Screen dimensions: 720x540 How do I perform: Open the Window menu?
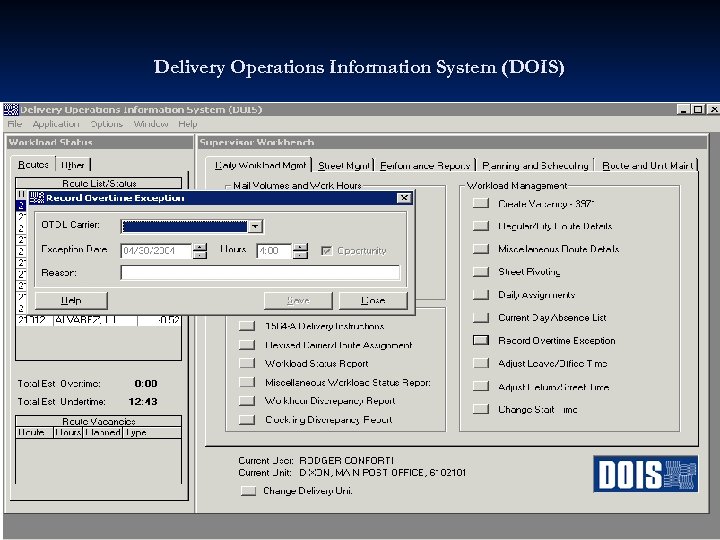[151, 124]
